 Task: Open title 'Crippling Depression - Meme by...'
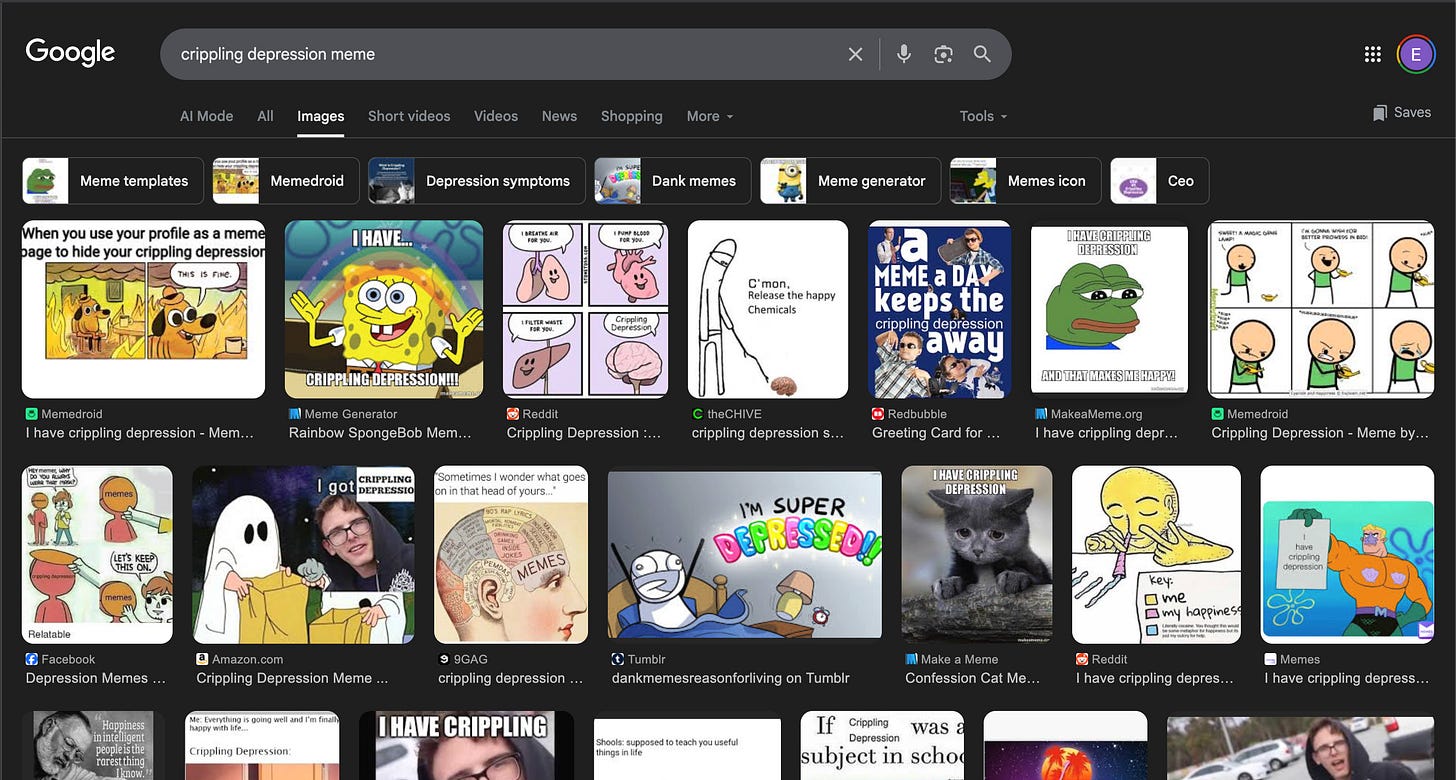(x=1321, y=433)
